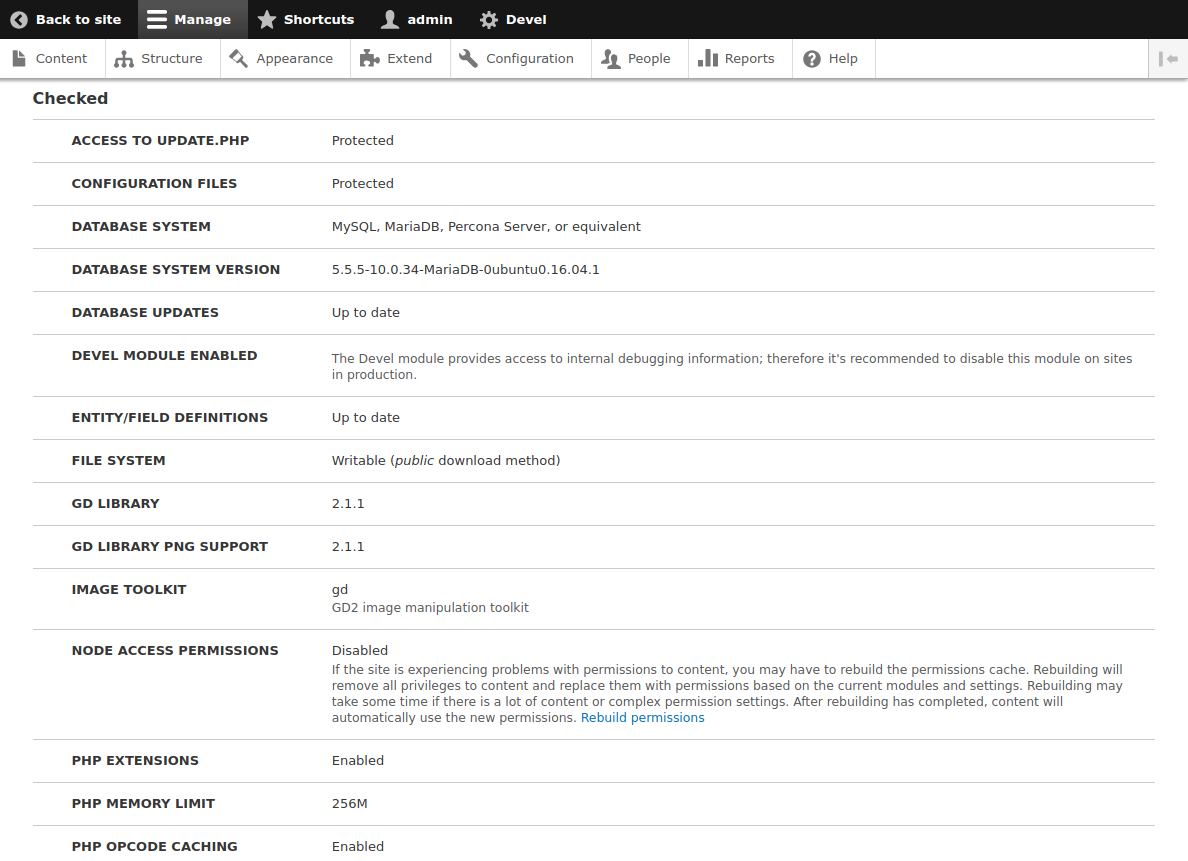Select the CONFIGURATION FILES row label
This screenshot has width=1188, height=861.
155,183
